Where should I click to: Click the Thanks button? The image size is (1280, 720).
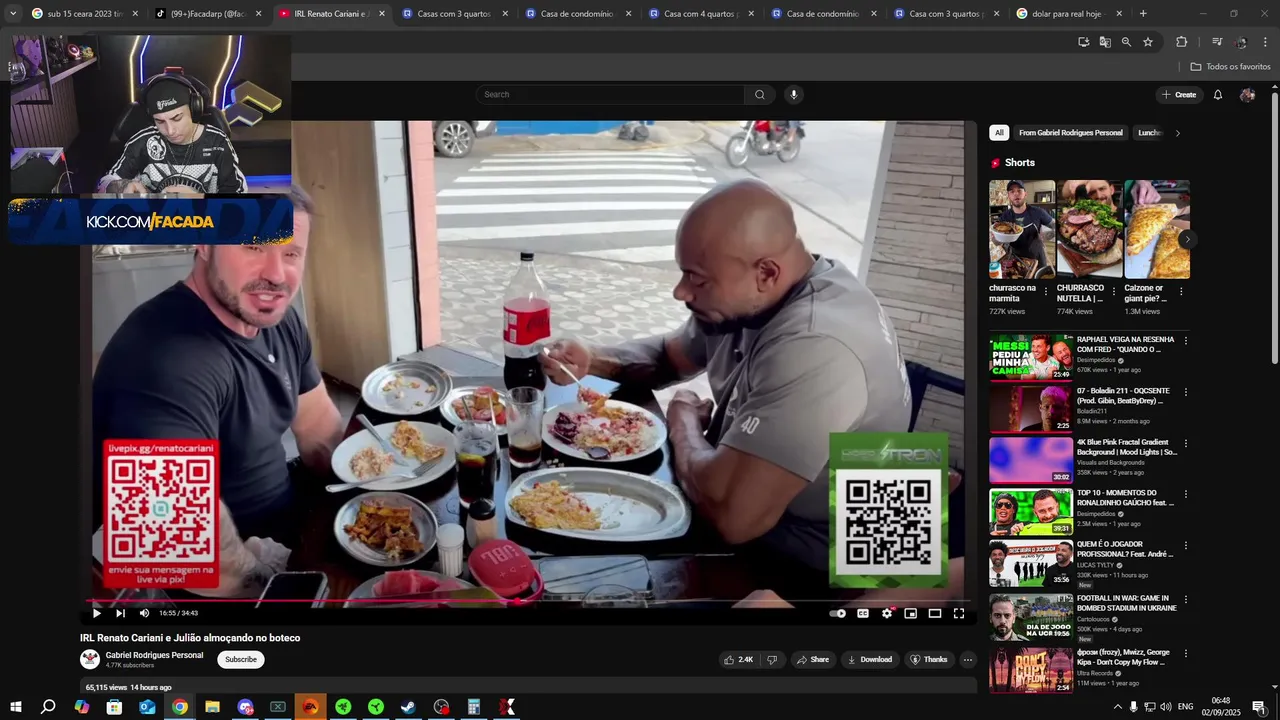929,660
